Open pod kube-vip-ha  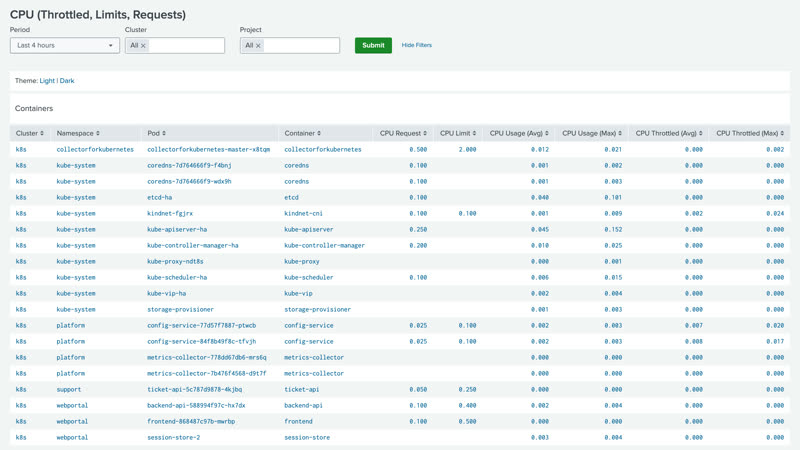point(166,293)
